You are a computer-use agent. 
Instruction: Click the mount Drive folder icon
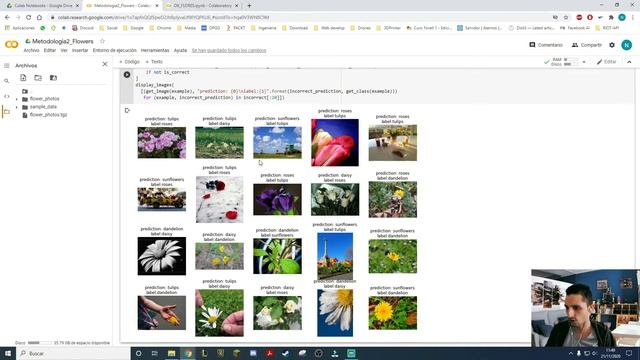pyautogui.click(x=53, y=78)
